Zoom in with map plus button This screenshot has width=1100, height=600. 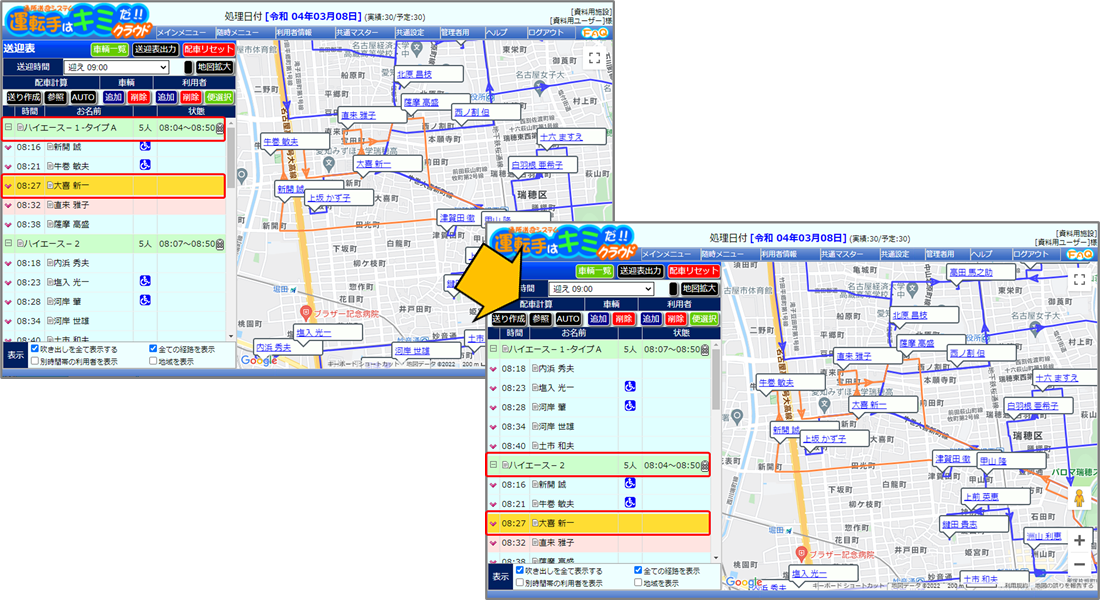pos(1079,540)
